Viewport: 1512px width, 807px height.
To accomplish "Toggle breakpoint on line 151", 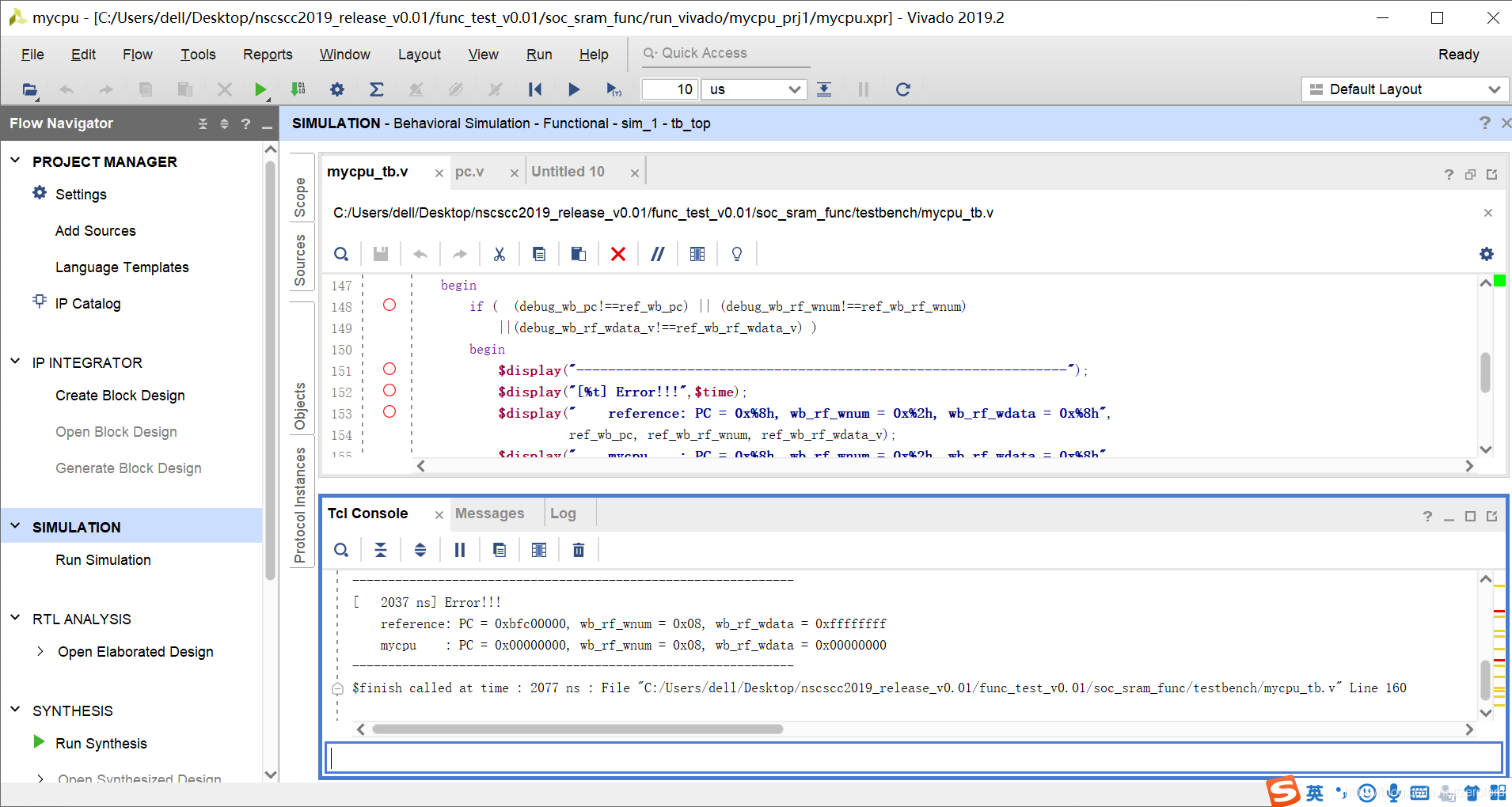I will pyautogui.click(x=389, y=369).
